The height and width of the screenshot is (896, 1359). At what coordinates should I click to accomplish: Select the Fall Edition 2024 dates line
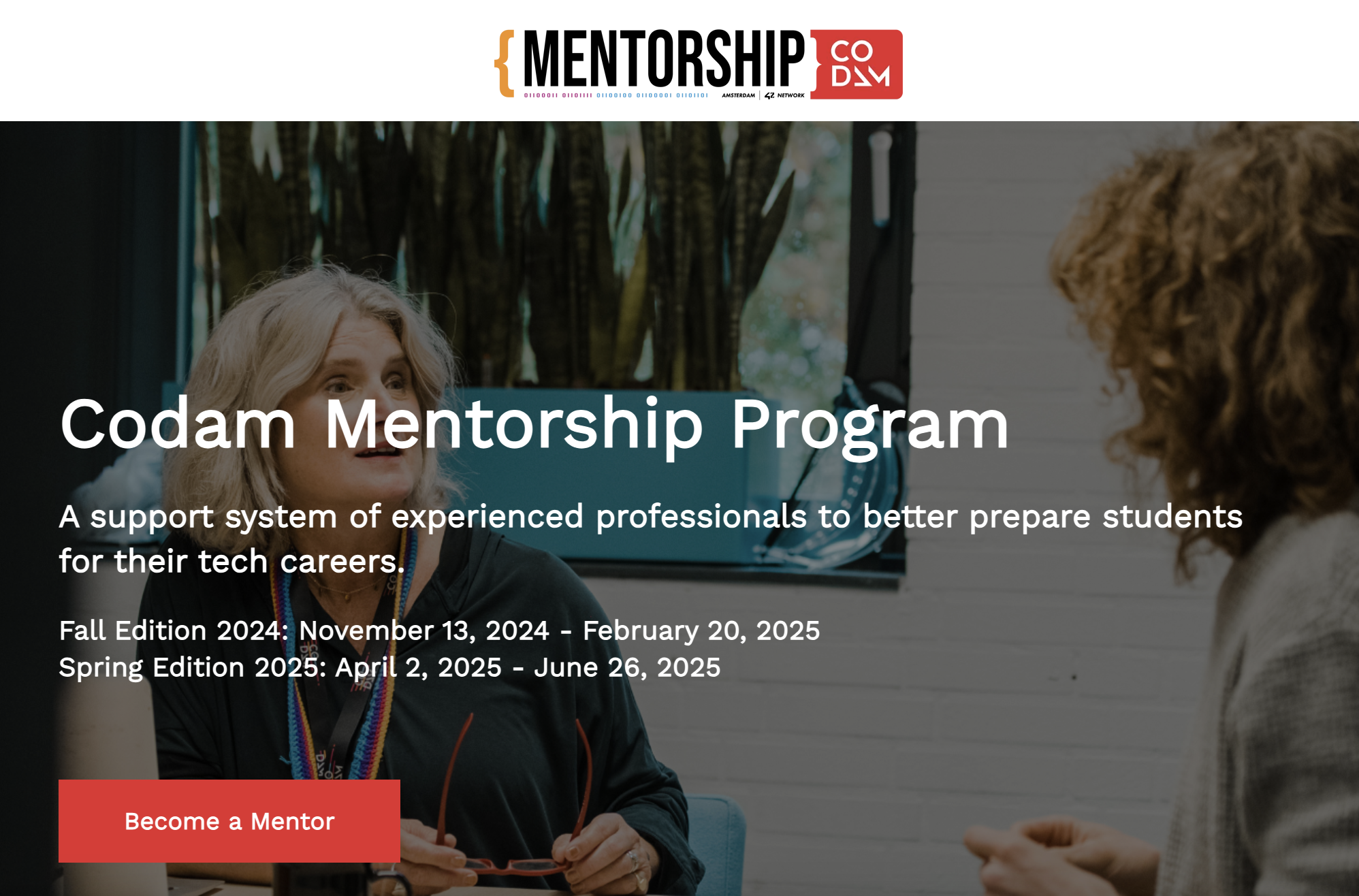[441, 631]
